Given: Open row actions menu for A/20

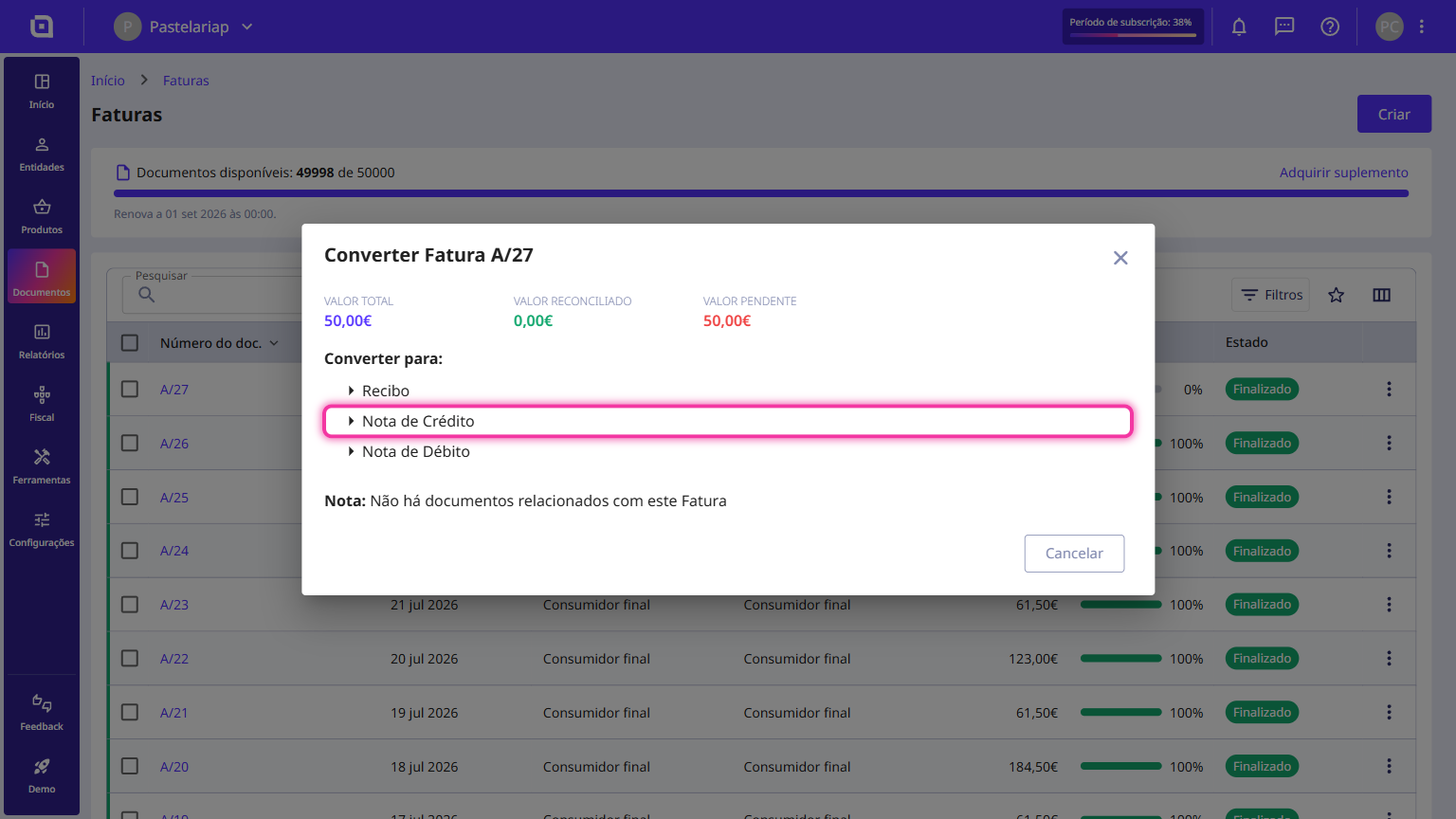Looking at the screenshot, I should coord(1389,766).
